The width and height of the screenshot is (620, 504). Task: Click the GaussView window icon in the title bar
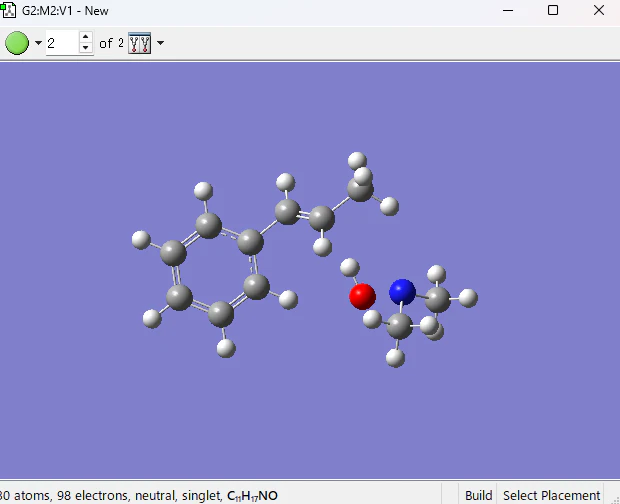8,10
